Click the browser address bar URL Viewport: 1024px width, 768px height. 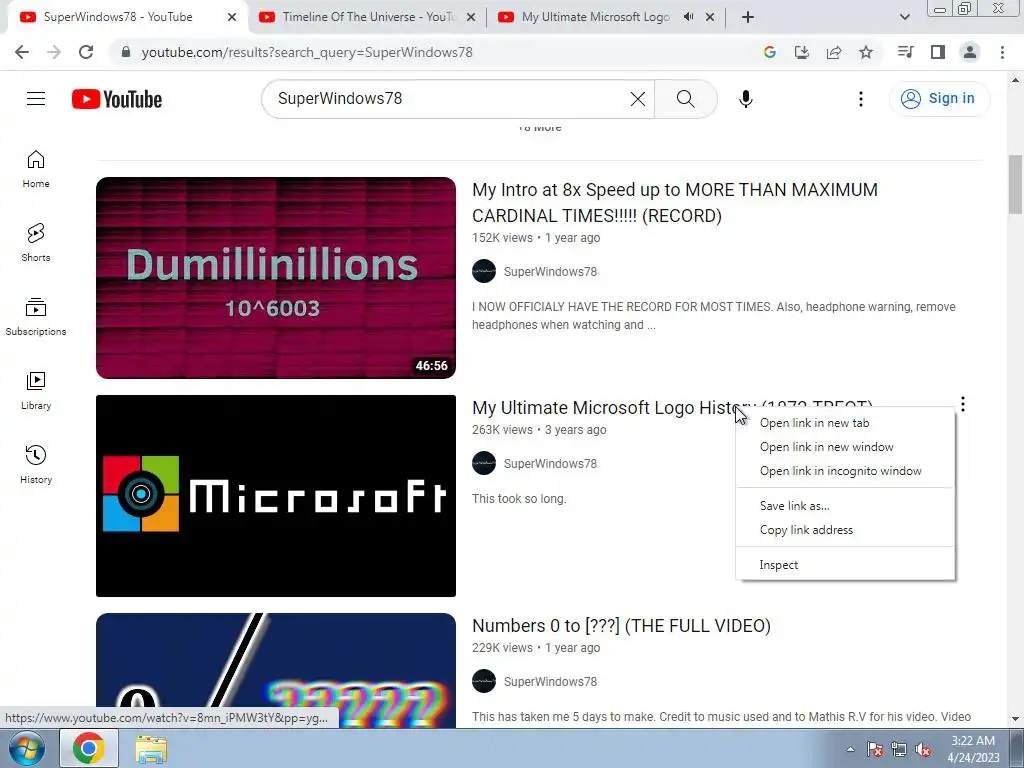307,52
